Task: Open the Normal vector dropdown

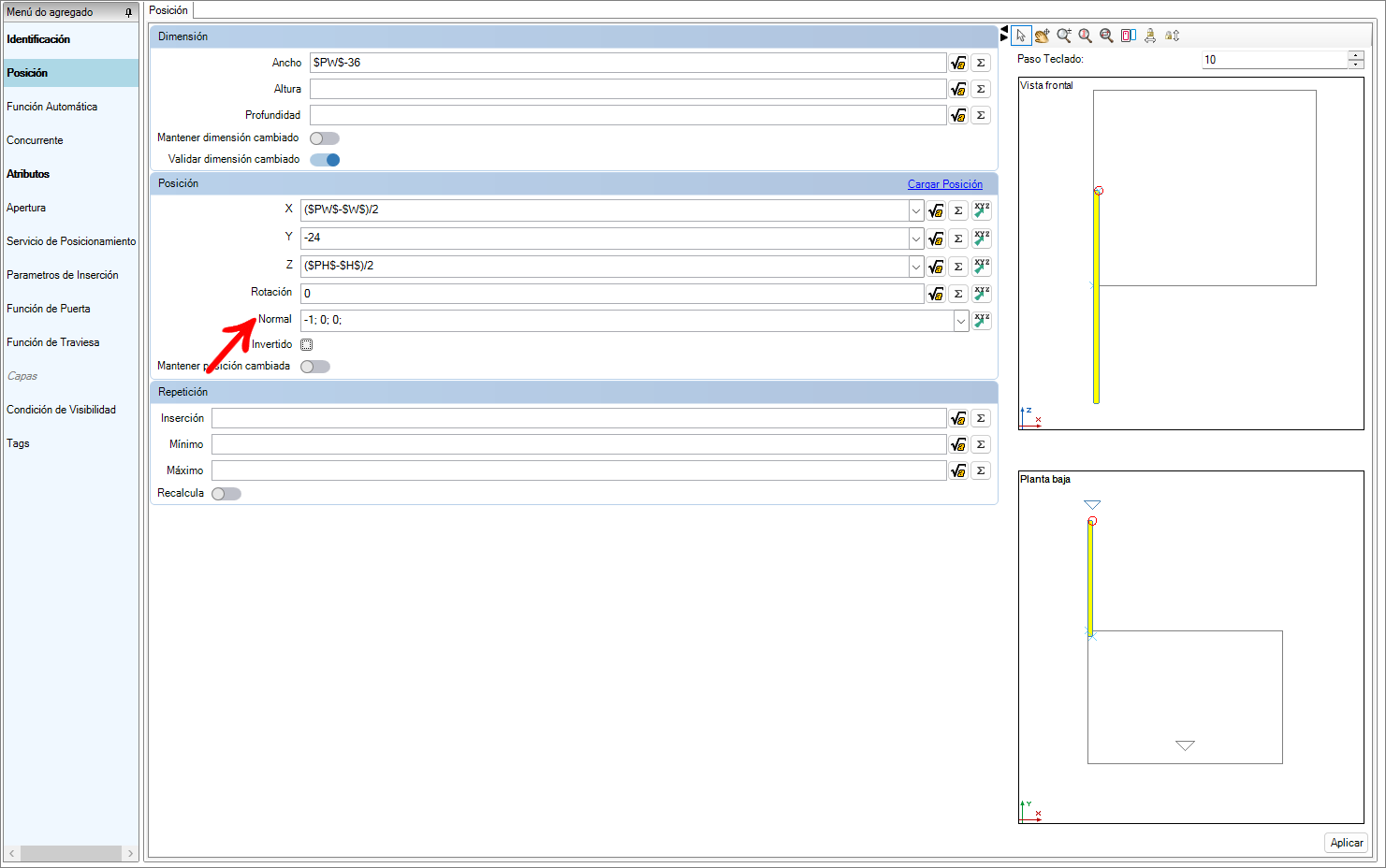Action: click(x=961, y=321)
